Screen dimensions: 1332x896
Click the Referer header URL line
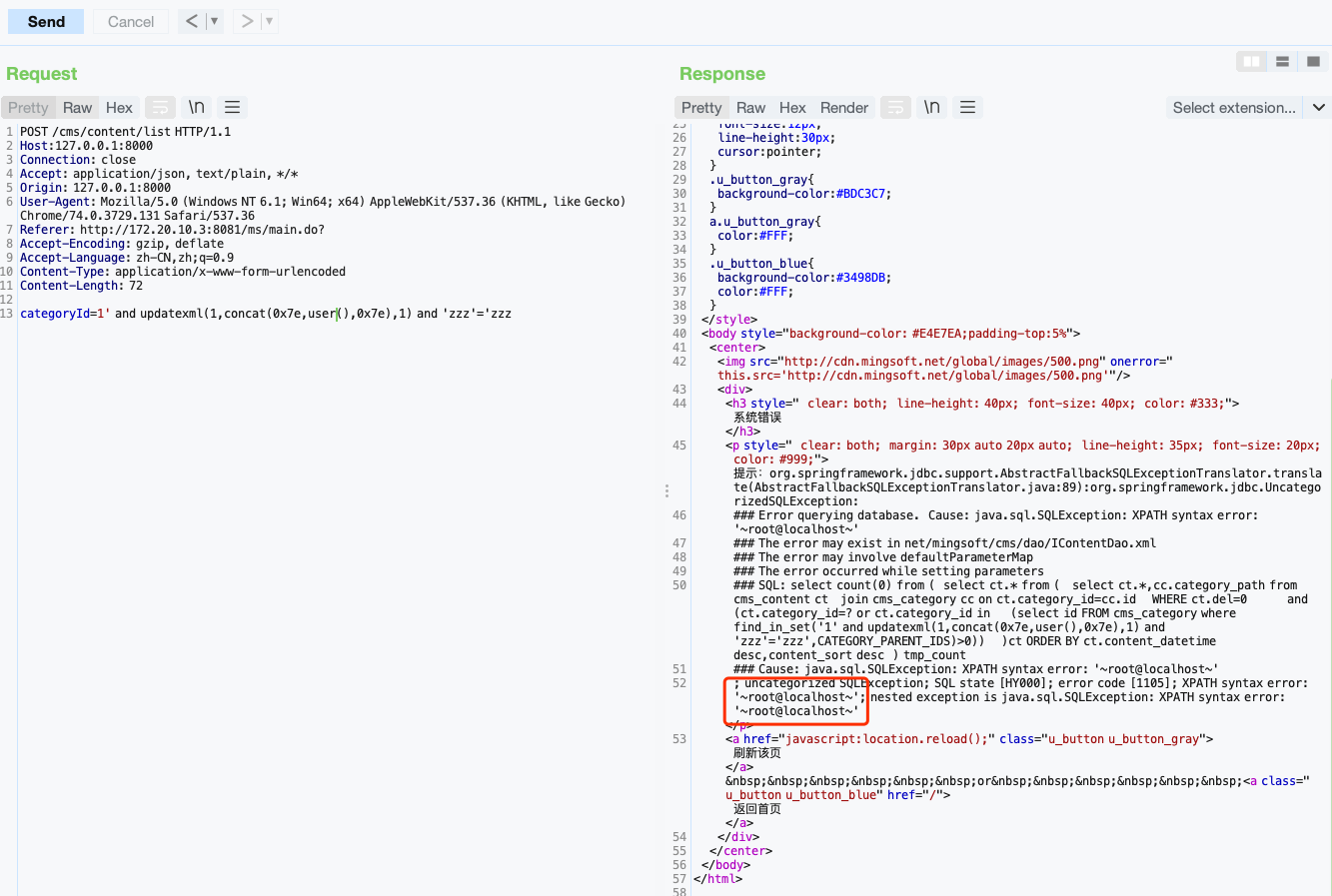(x=172, y=230)
